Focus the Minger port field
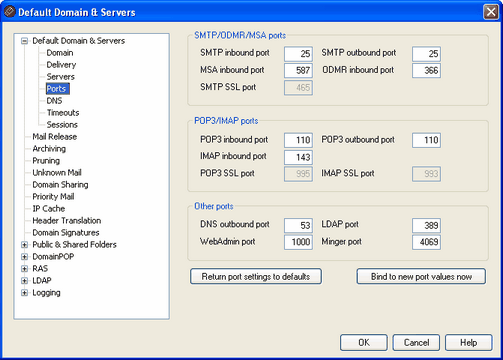Image resolution: width=503 pixels, height=360 pixels. pos(426,242)
